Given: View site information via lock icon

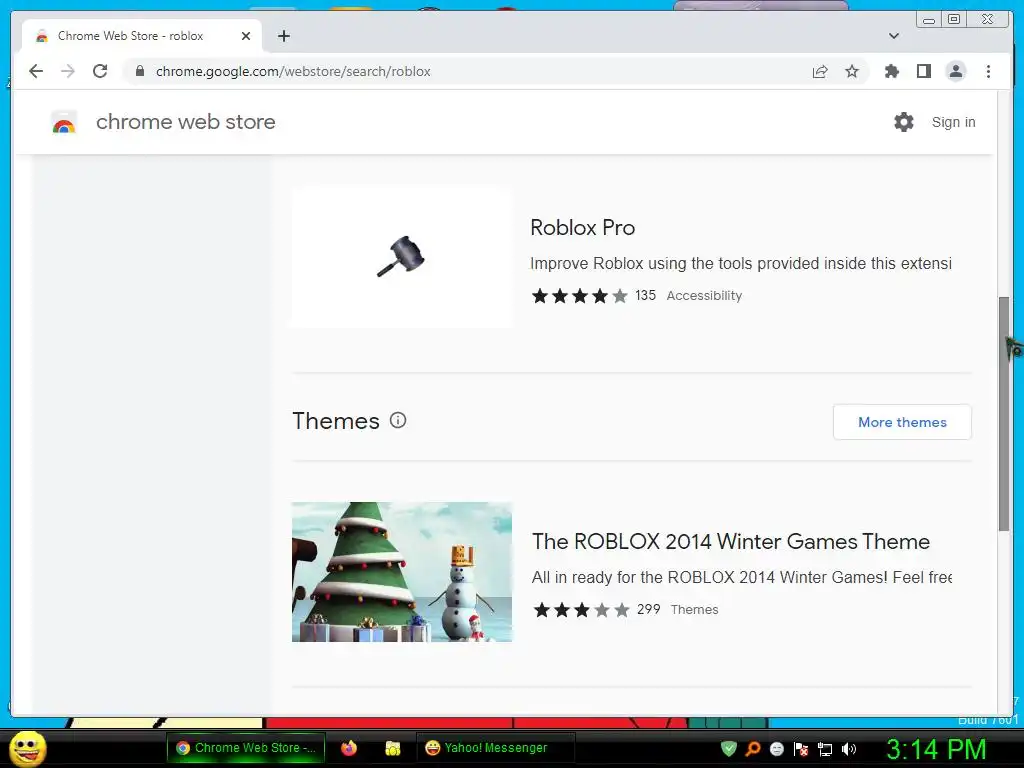Looking at the screenshot, I should (x=140, y=71).
